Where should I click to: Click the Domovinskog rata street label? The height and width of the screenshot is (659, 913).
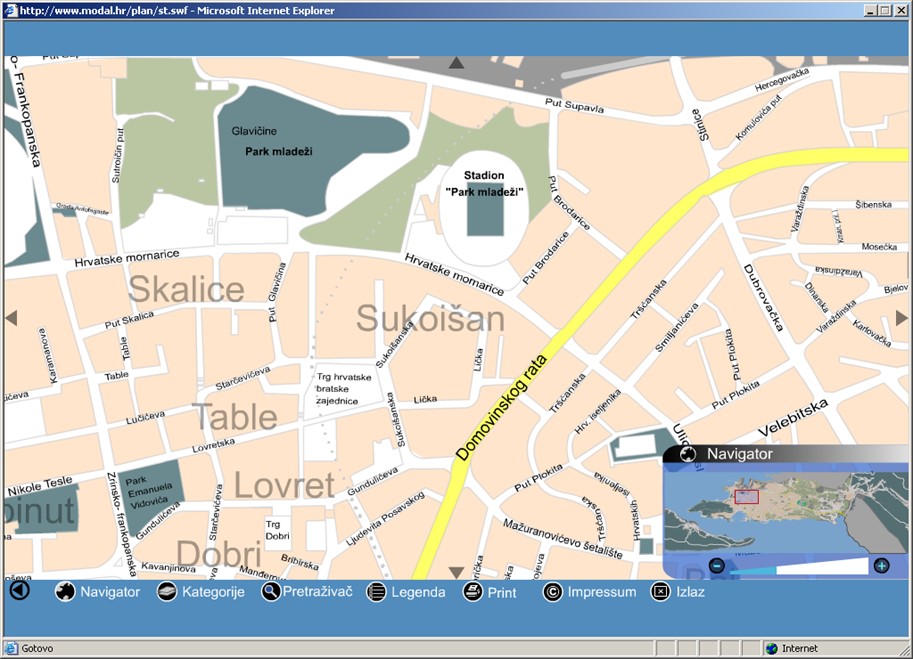tap(501, 408)
